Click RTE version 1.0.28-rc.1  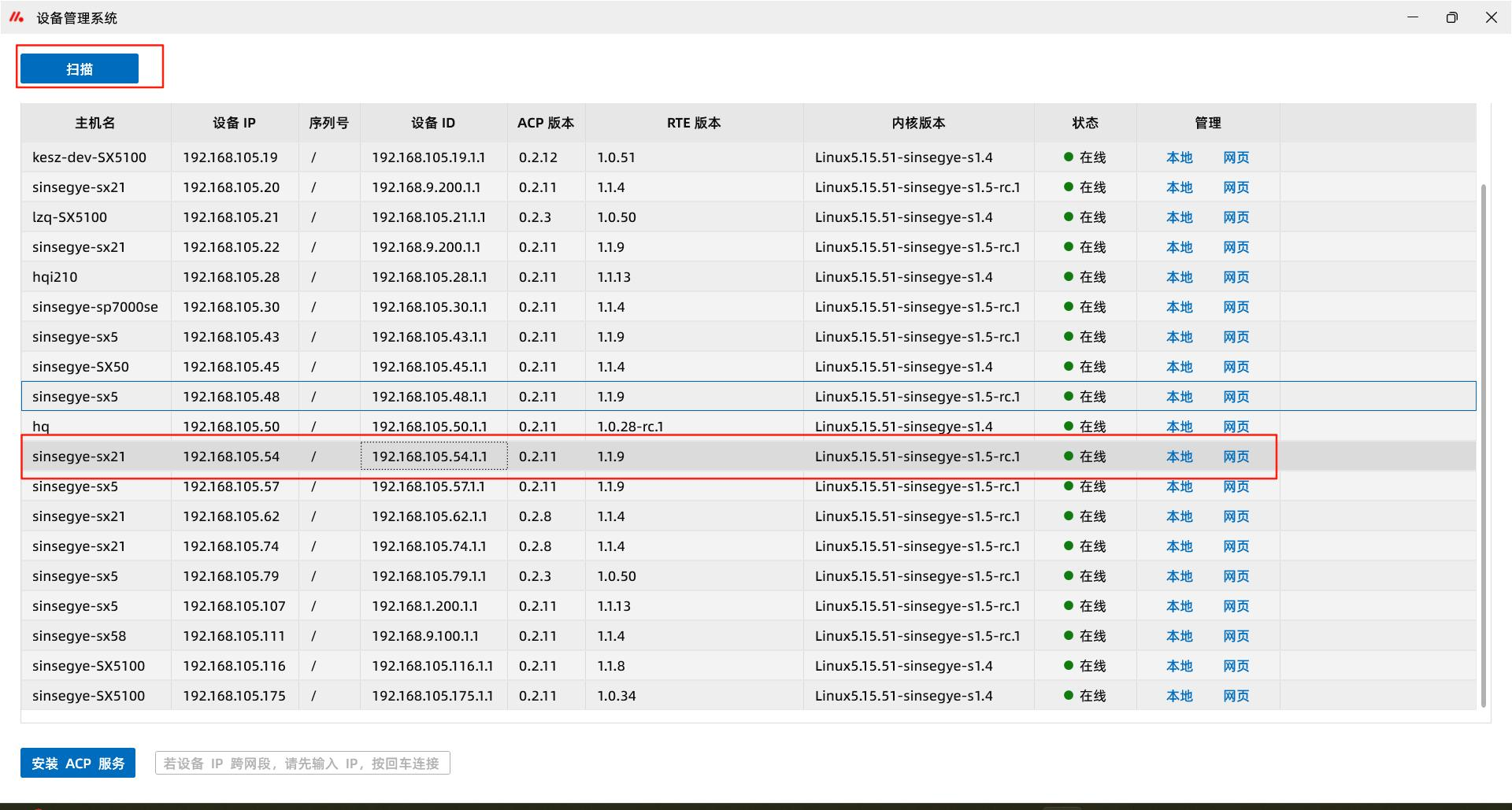[630, 427]
